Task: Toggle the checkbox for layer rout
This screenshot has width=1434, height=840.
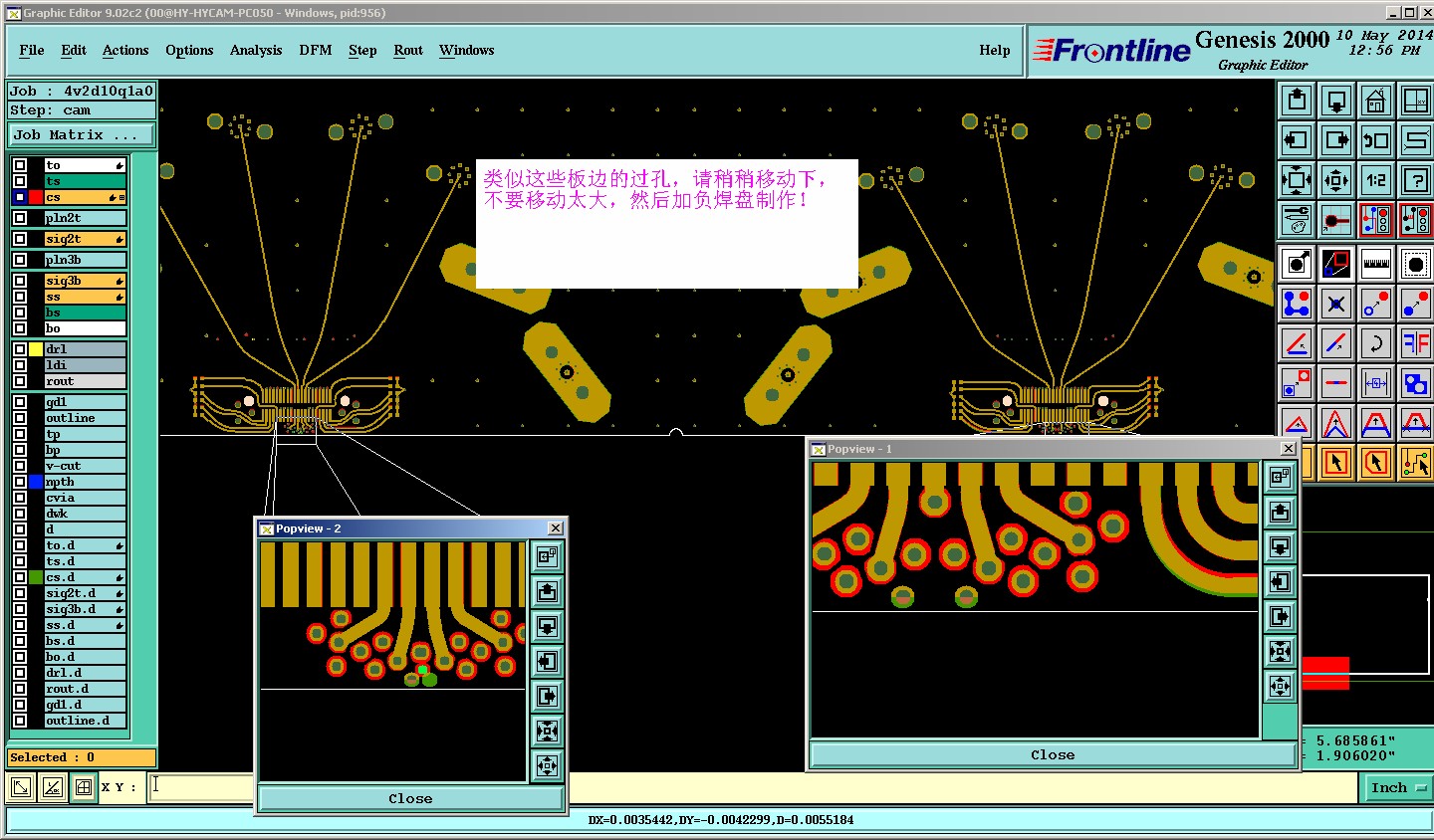Action: pos(20,381)
